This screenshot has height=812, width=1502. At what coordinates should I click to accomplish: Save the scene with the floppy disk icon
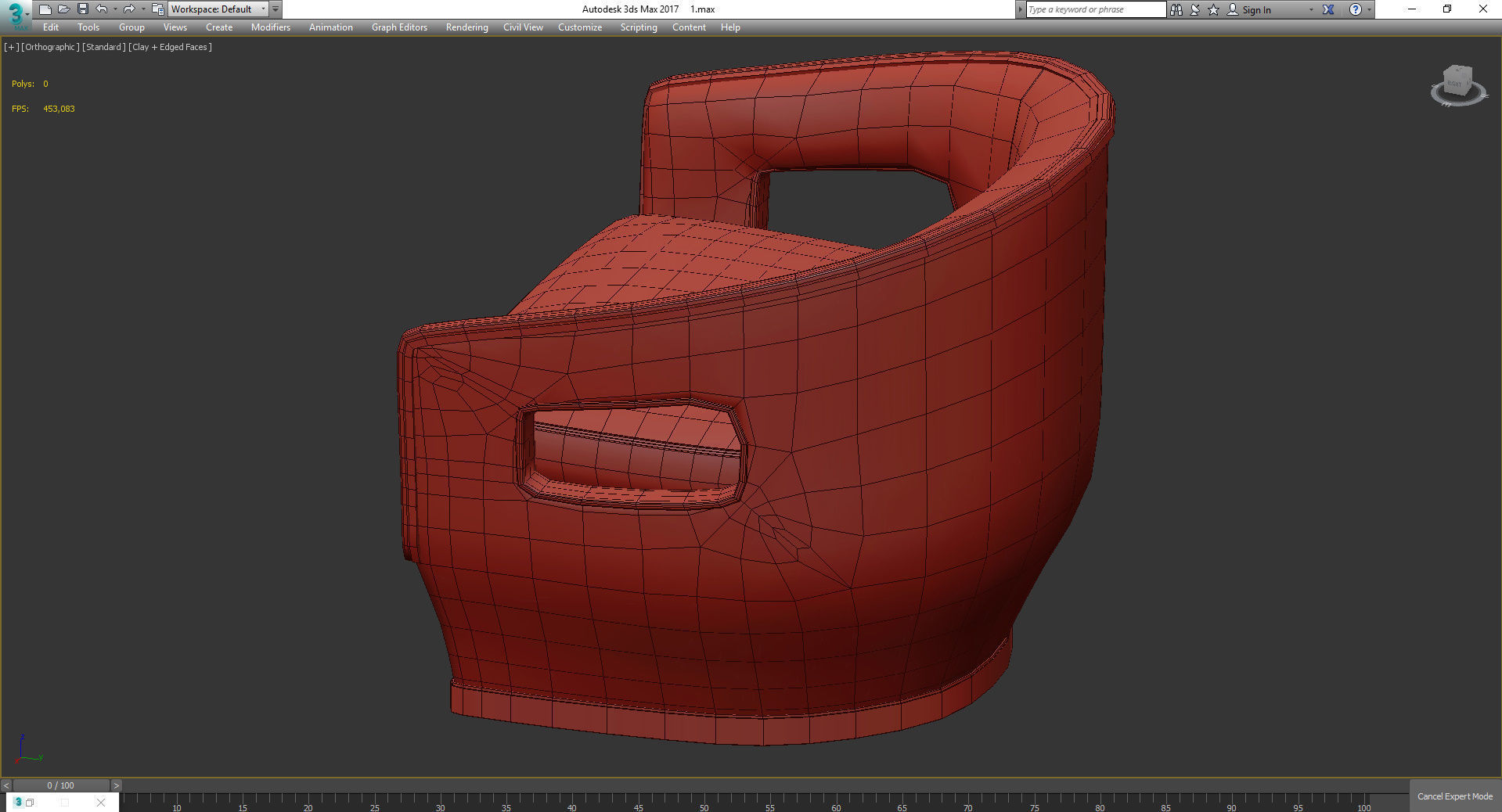[x=83, y=9]
